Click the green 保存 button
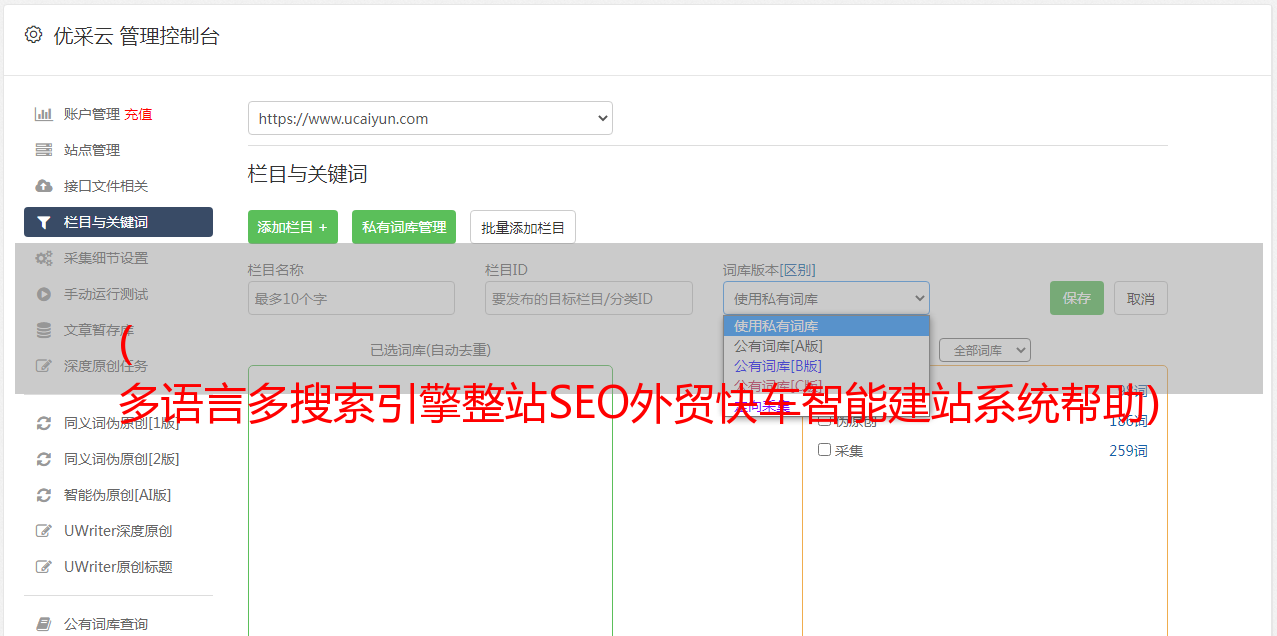 point(1077,298)
